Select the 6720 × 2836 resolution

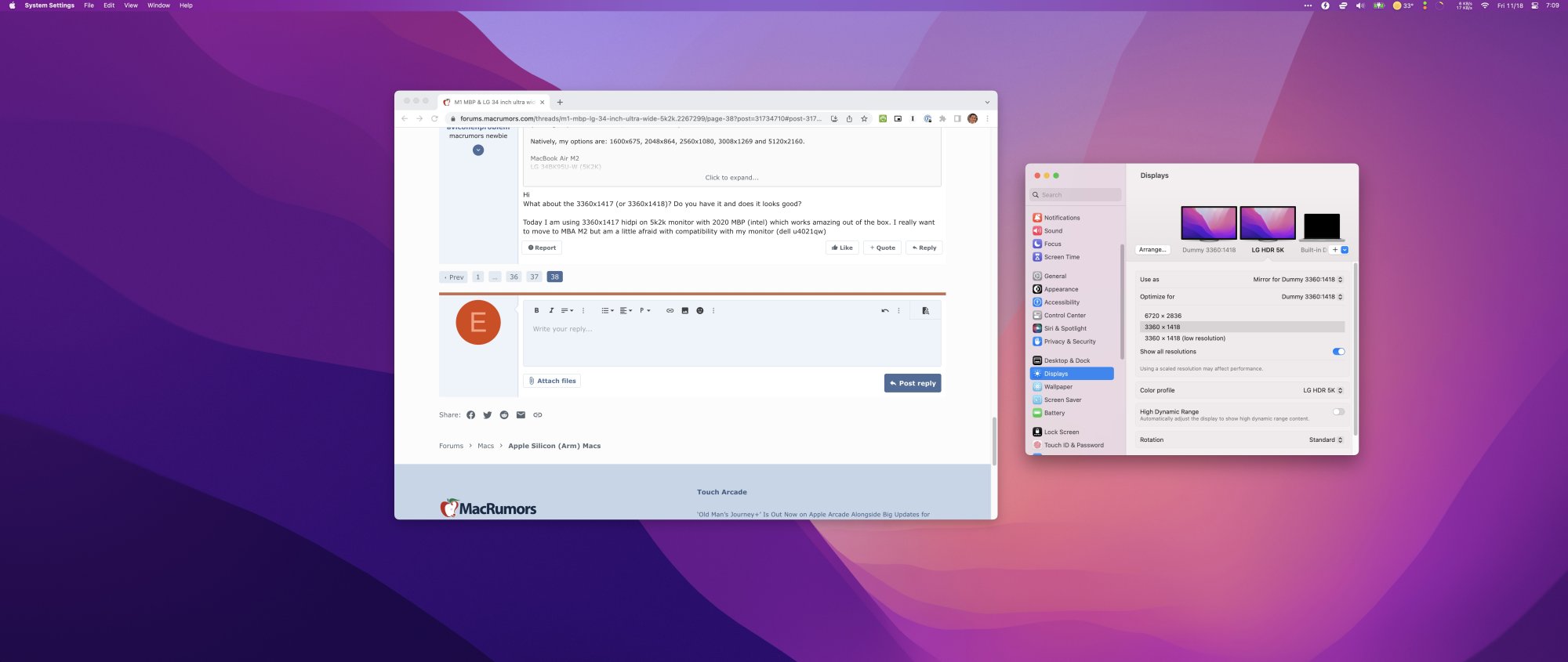(x=1242, y=316)
